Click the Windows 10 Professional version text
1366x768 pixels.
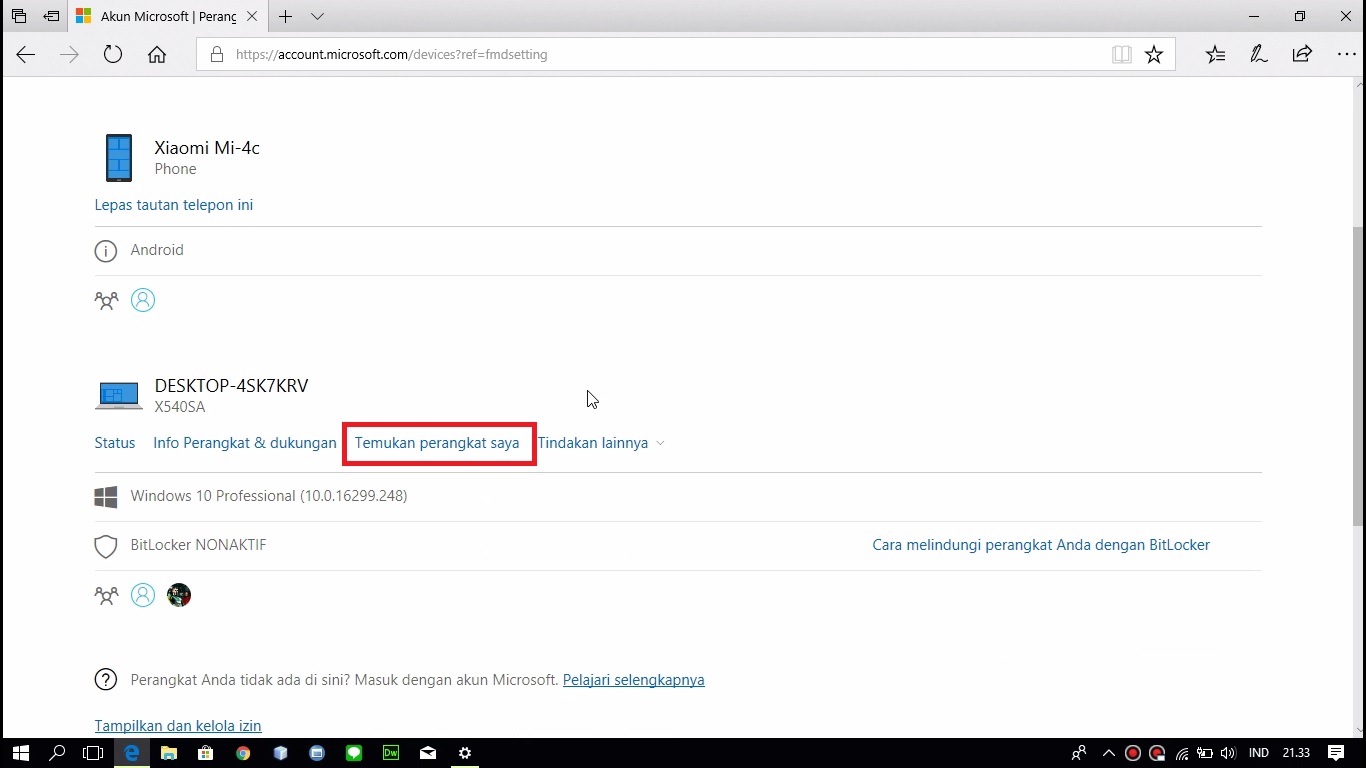(x=269, y=496)
